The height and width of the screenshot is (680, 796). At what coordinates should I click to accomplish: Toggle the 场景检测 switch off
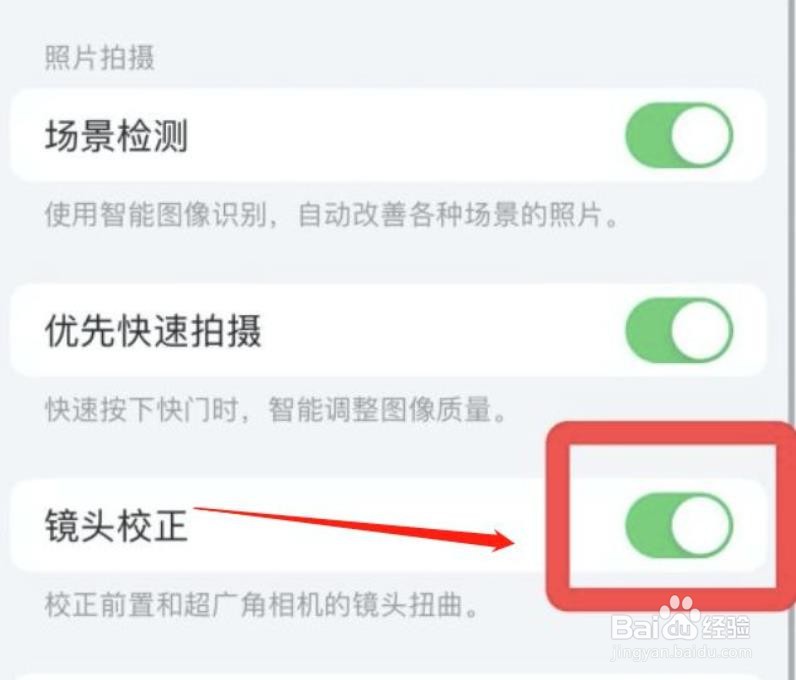pos(679,135)
